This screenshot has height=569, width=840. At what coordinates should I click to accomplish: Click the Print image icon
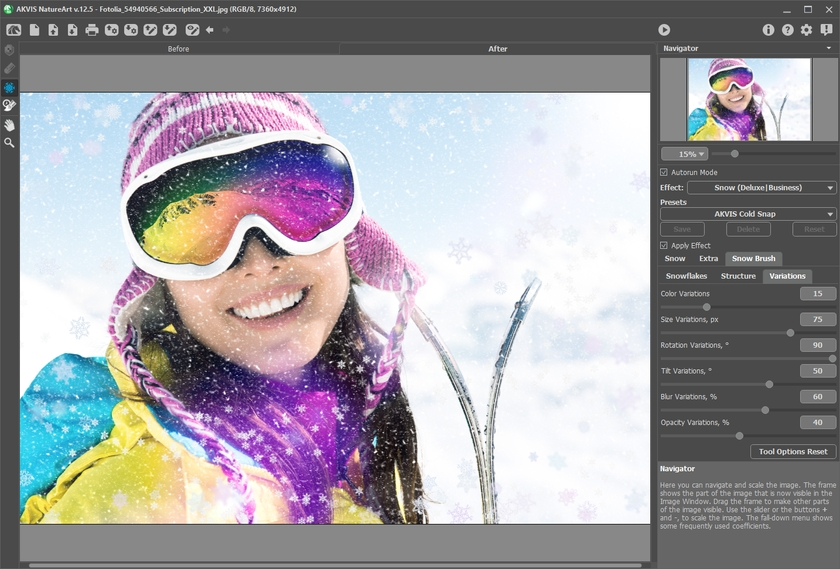[92, 30]
